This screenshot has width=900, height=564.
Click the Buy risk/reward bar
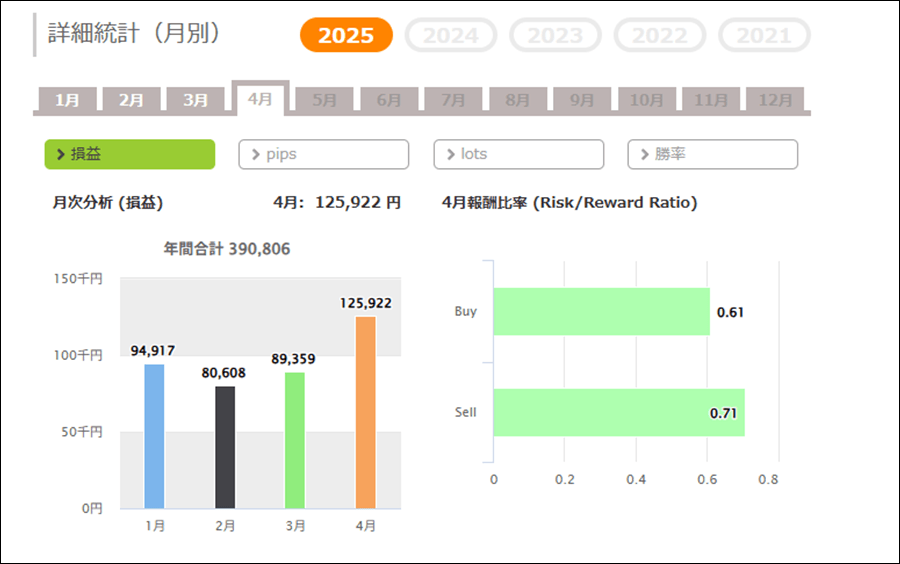tap(601, 312)
